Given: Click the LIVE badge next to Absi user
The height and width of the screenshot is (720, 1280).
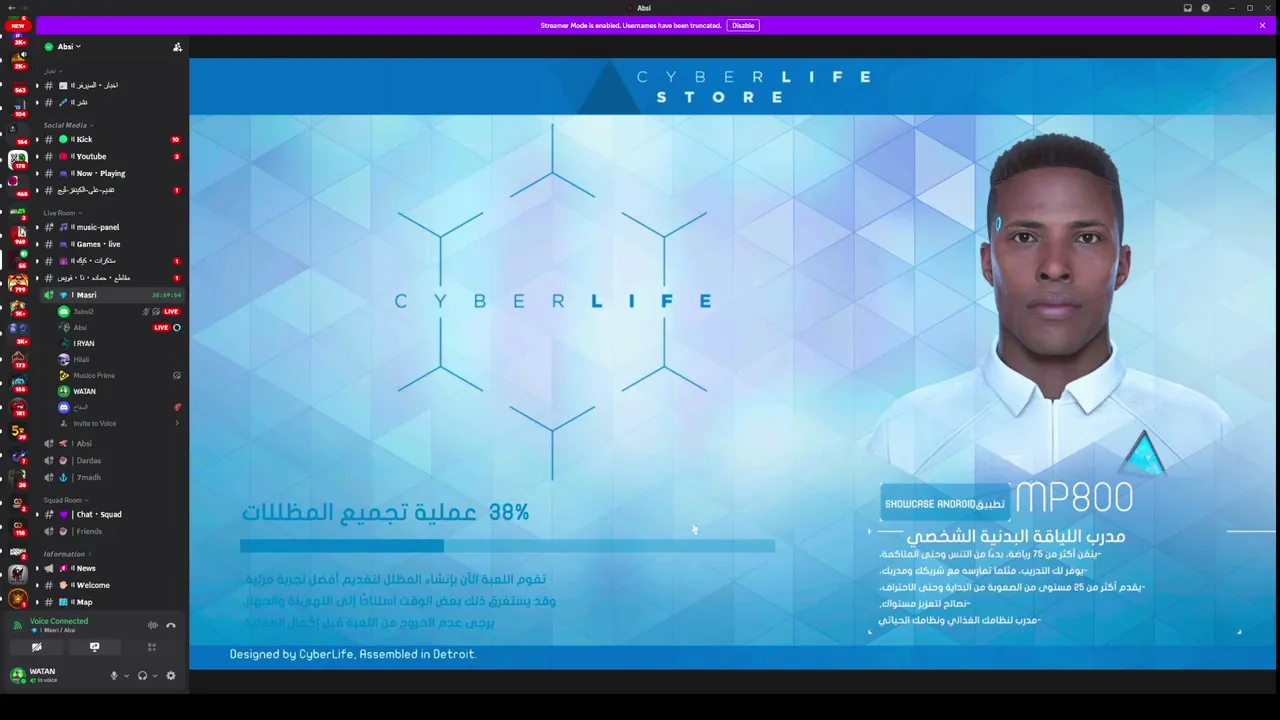Looking at the screenshot, I should point(161,328).
